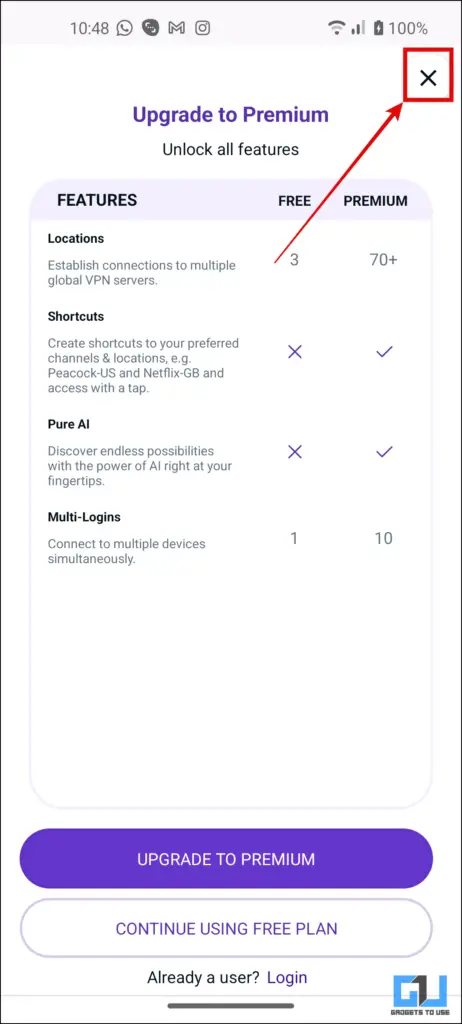Select the Multi-Logins feature title
Viewport: 462px width, 1024px height.
coord(84,517)
